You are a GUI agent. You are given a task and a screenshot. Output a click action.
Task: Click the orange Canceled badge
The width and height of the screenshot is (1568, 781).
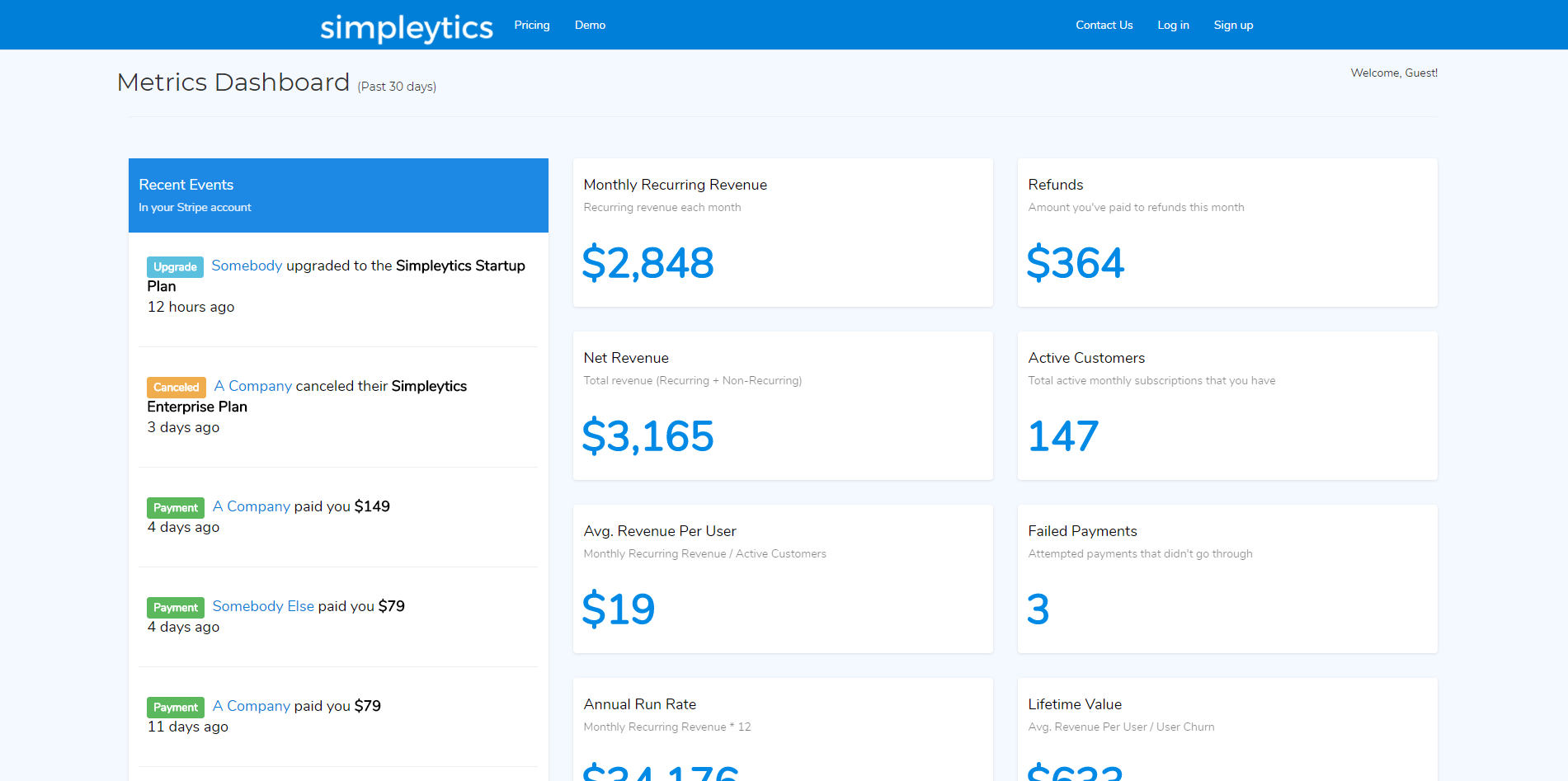click(x=176, y=387)
